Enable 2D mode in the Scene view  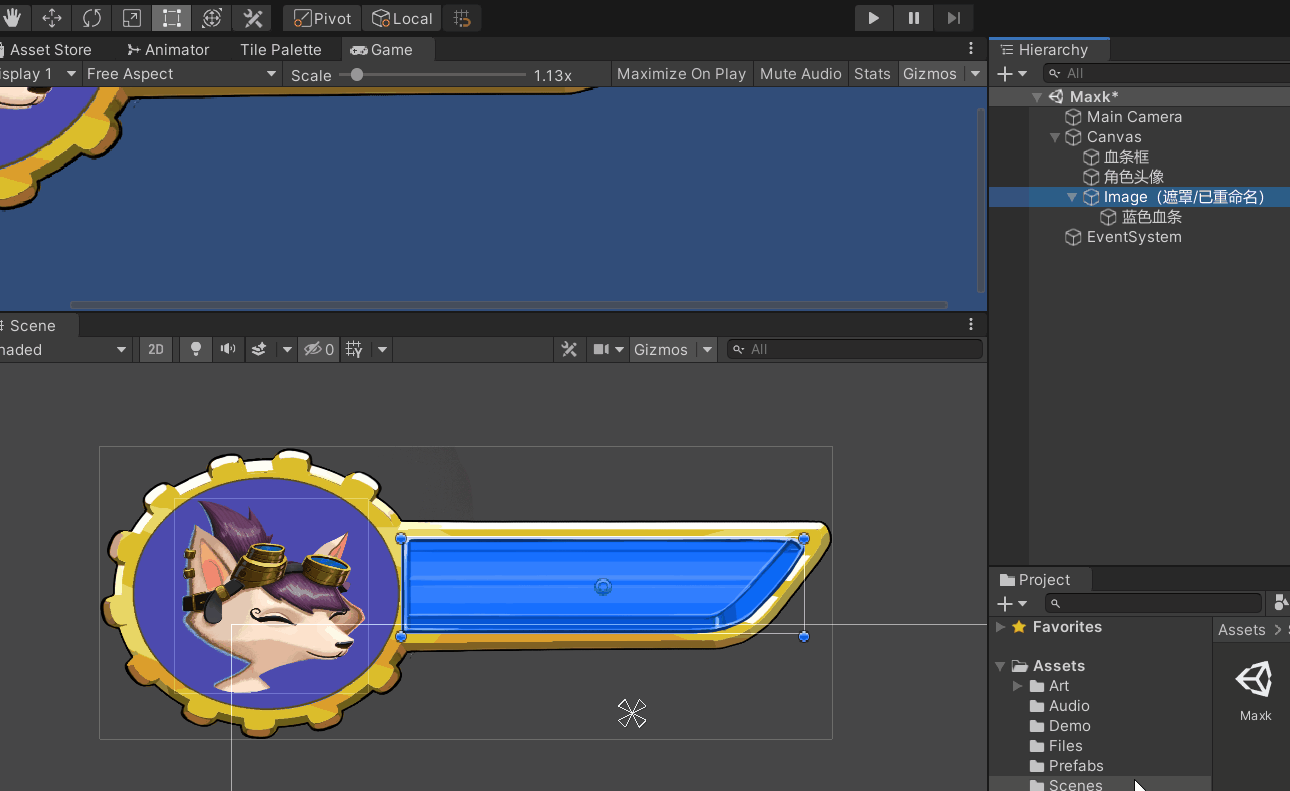[x=155, y=349]
